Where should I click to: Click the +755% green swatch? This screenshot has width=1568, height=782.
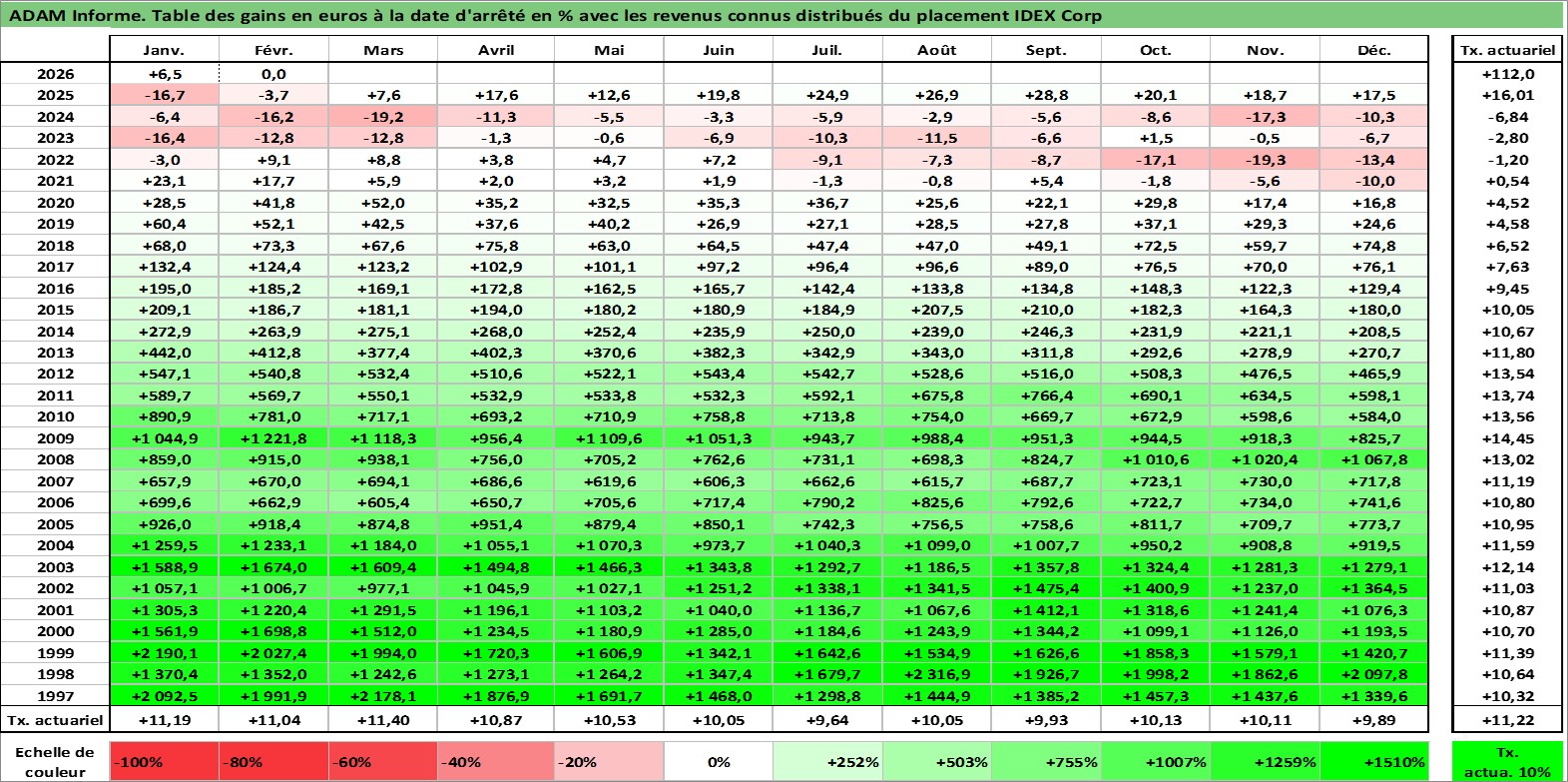click(1046, 761)
